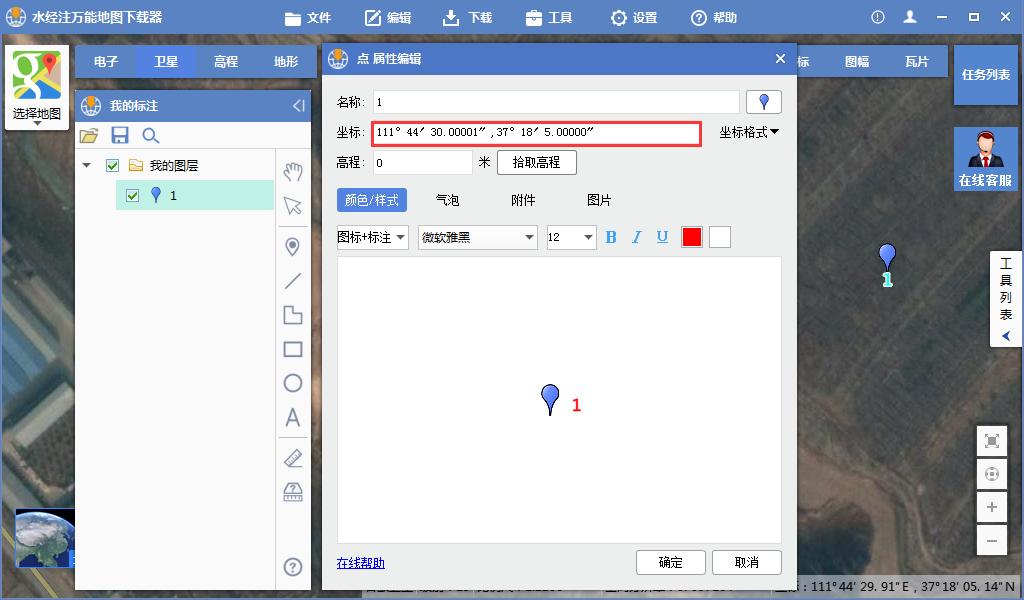Select the circle drawing tool

coord(293,382)
